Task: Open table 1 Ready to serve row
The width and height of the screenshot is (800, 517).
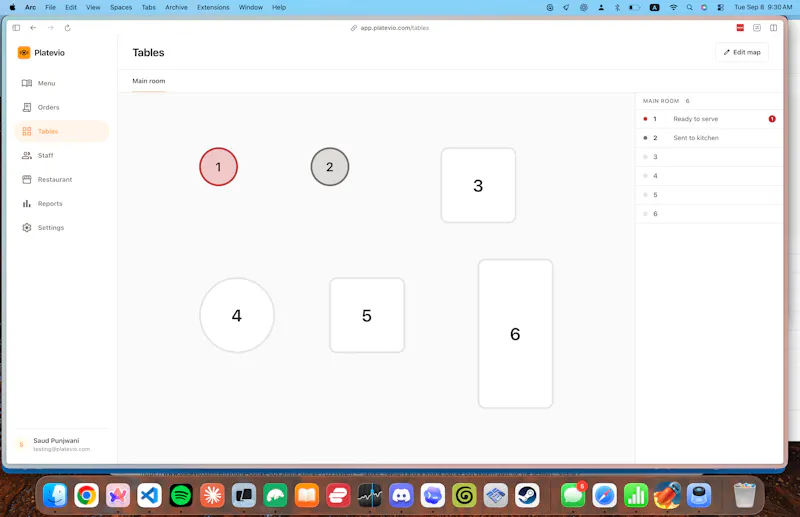Action: tap(709, 119)
